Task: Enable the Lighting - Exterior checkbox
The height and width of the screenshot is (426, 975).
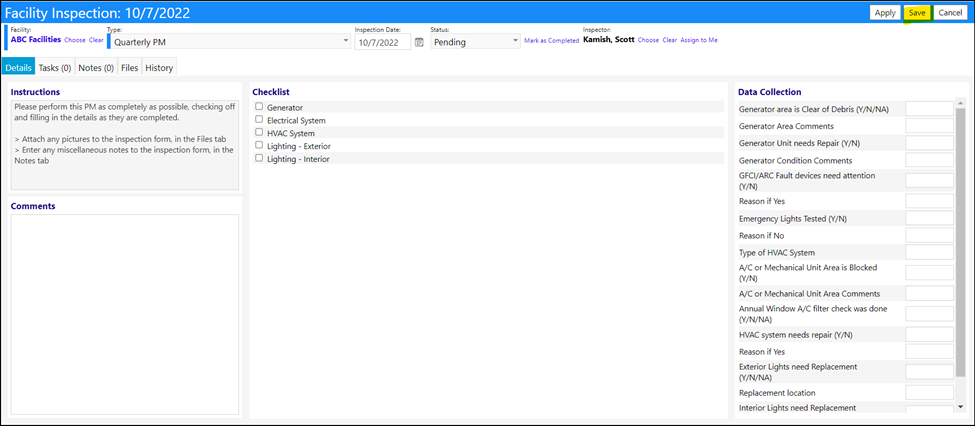Action: pos(259,145)
